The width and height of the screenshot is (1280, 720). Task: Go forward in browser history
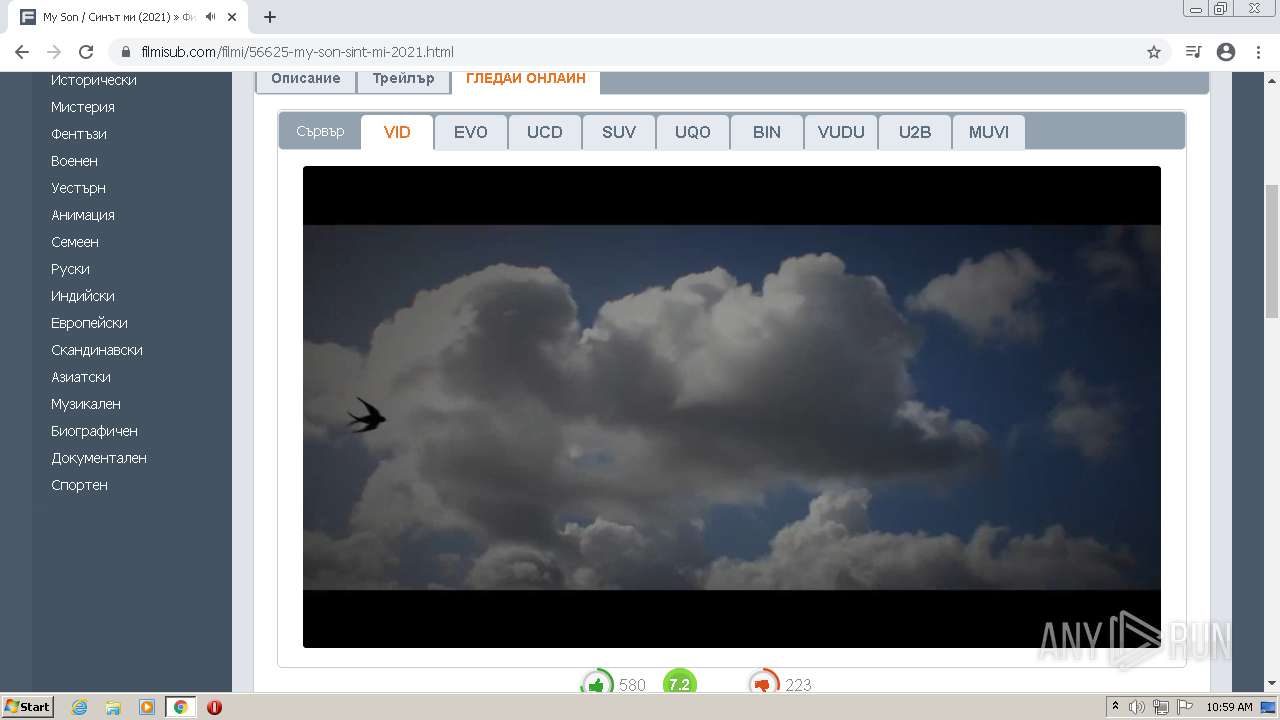point(54,52)
